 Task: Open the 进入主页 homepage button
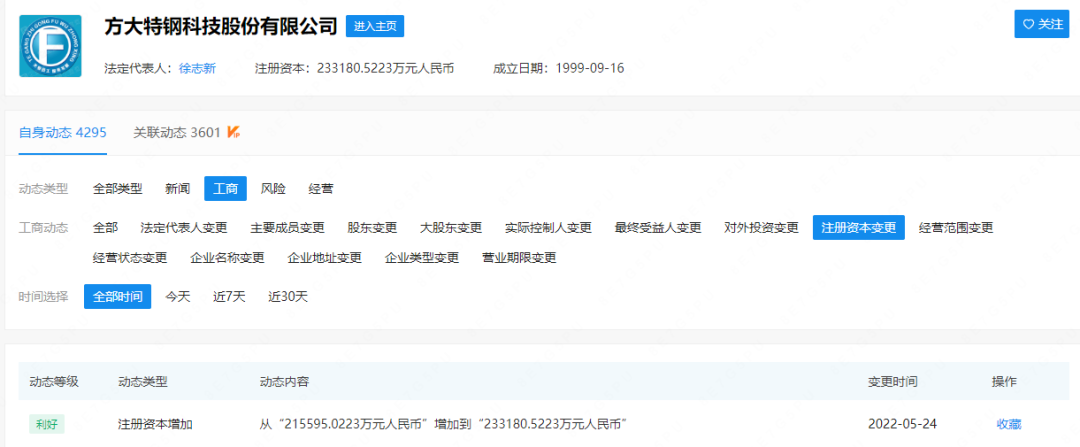pos(375,26)
